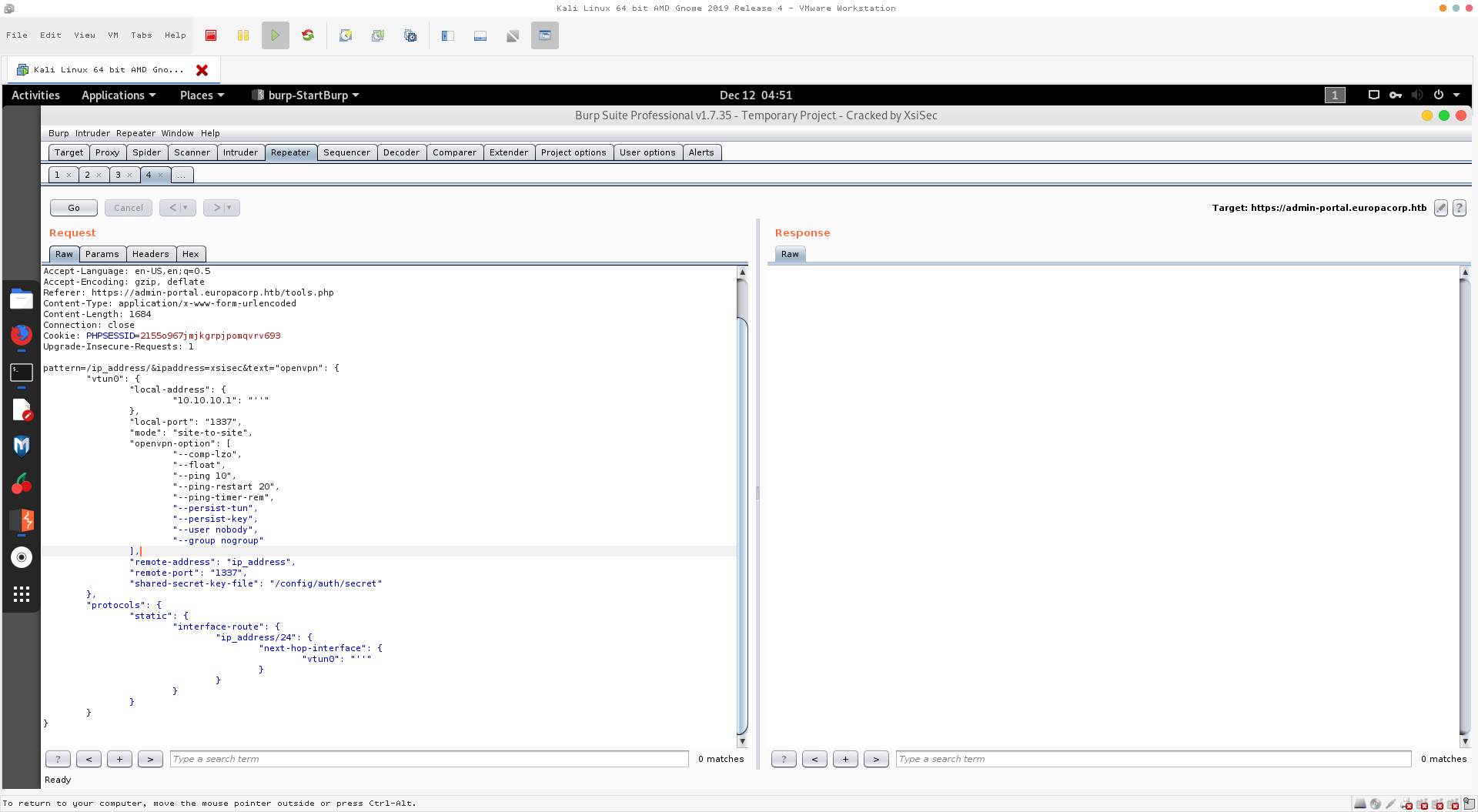Image resolution: width=1478 pixels, height=812 pixels.
Task: Show all applications grid icon
Action: click(x=22, y=594)
